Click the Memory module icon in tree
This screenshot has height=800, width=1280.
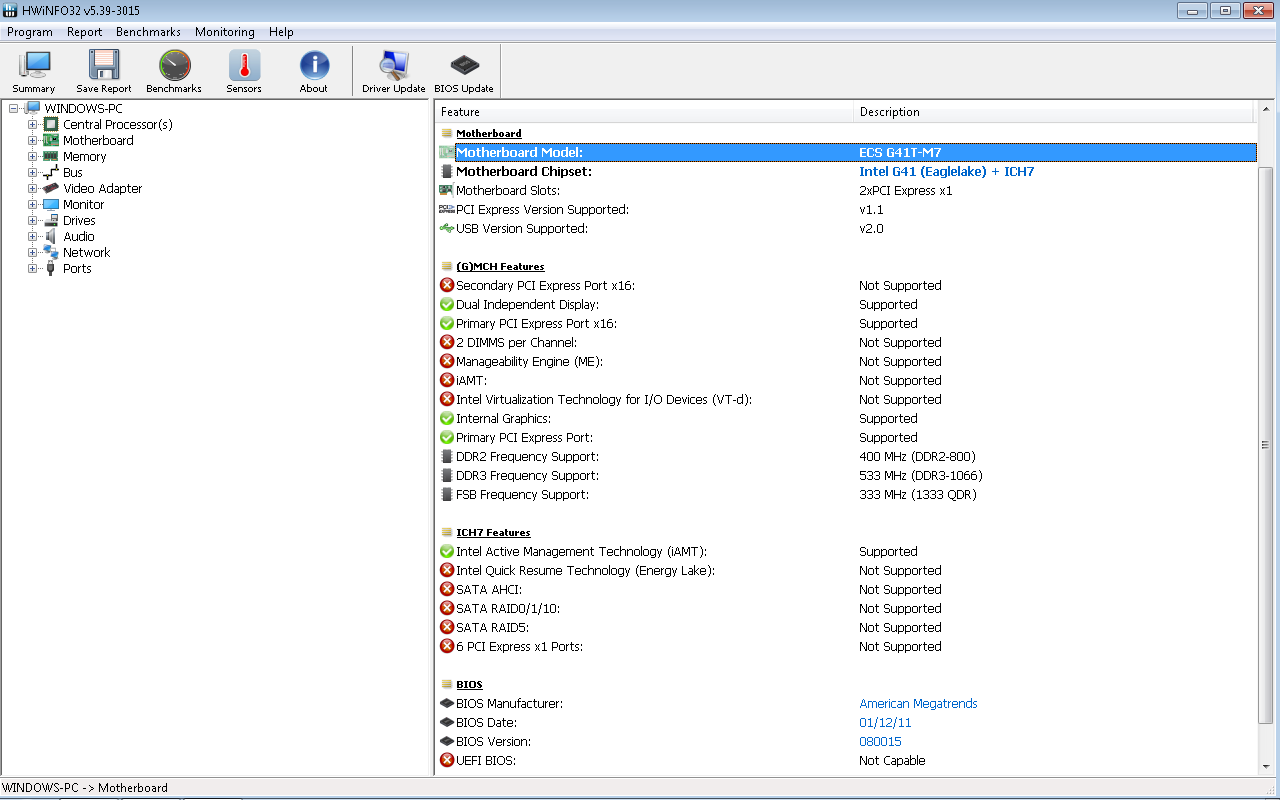click(51, 156)
